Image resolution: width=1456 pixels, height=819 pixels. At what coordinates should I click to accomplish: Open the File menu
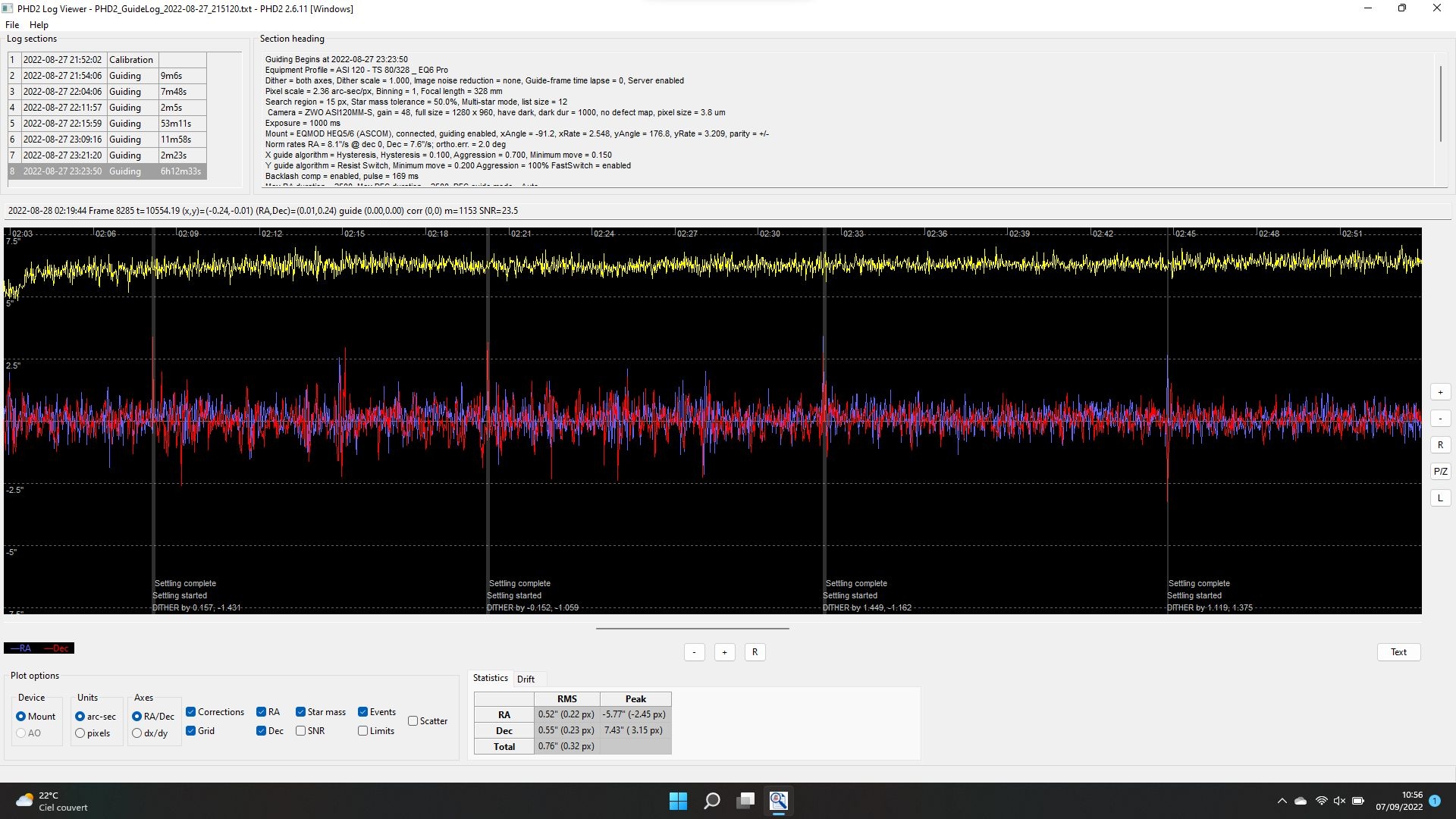coord(12,25)
